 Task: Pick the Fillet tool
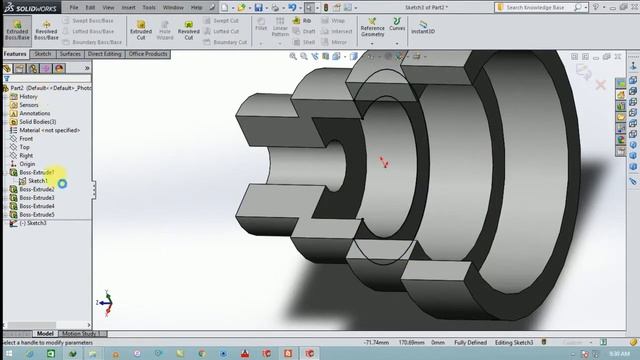(261, 24)
